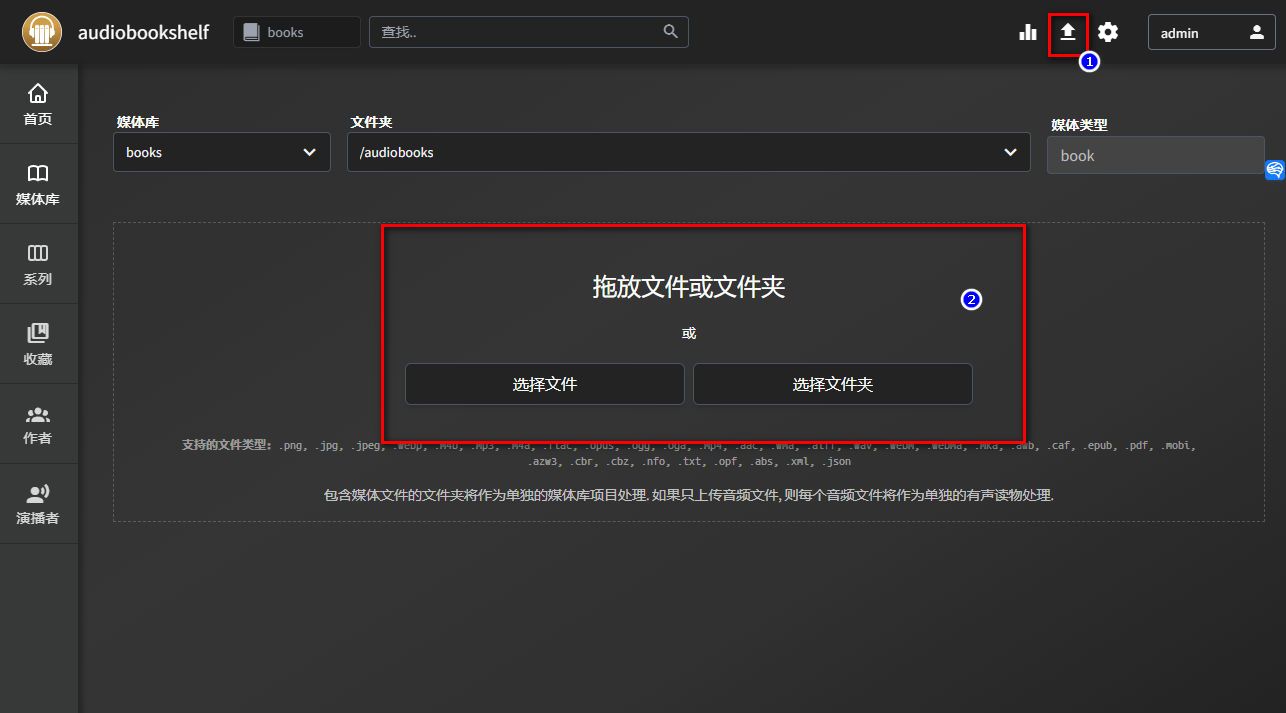Screen dimensions: 1286x713
Task: Open the statistics bar chart icon
Action: [x=1028, y=32]
